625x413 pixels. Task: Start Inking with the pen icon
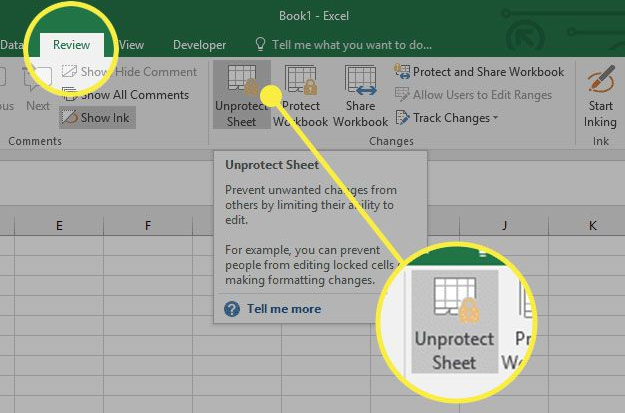(x=600, y=96)
